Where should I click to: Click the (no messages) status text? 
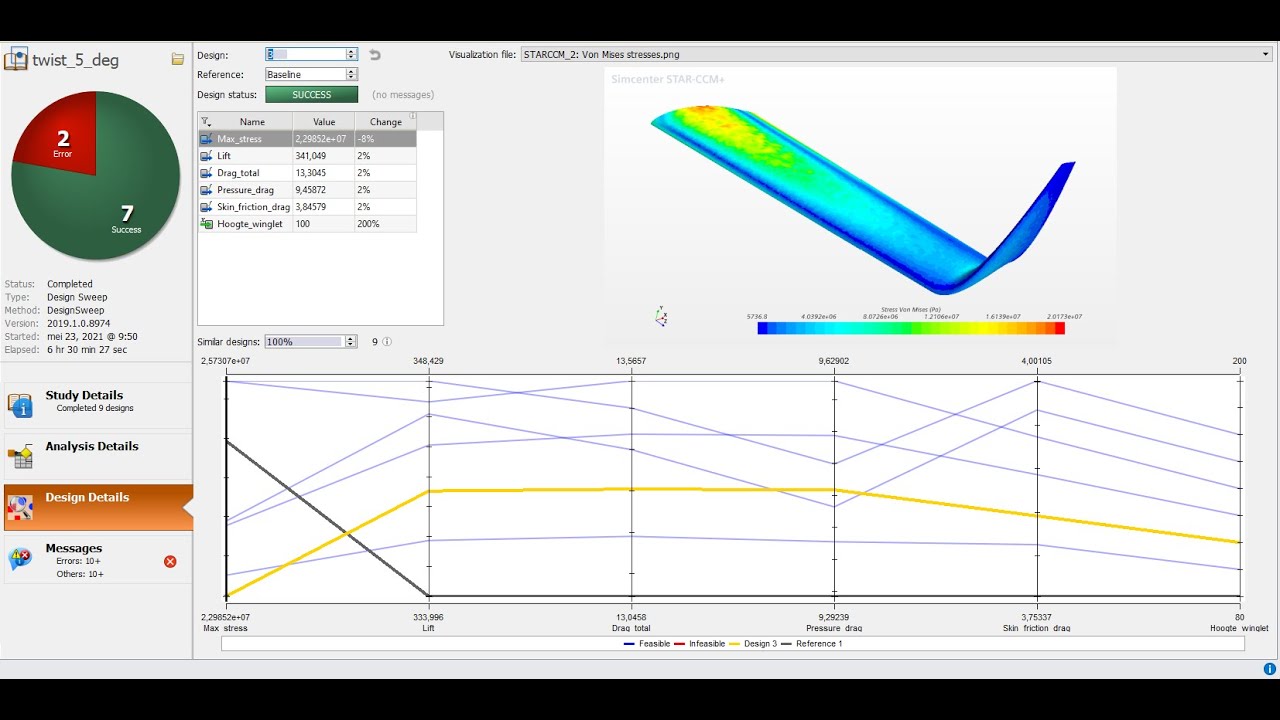403,95
